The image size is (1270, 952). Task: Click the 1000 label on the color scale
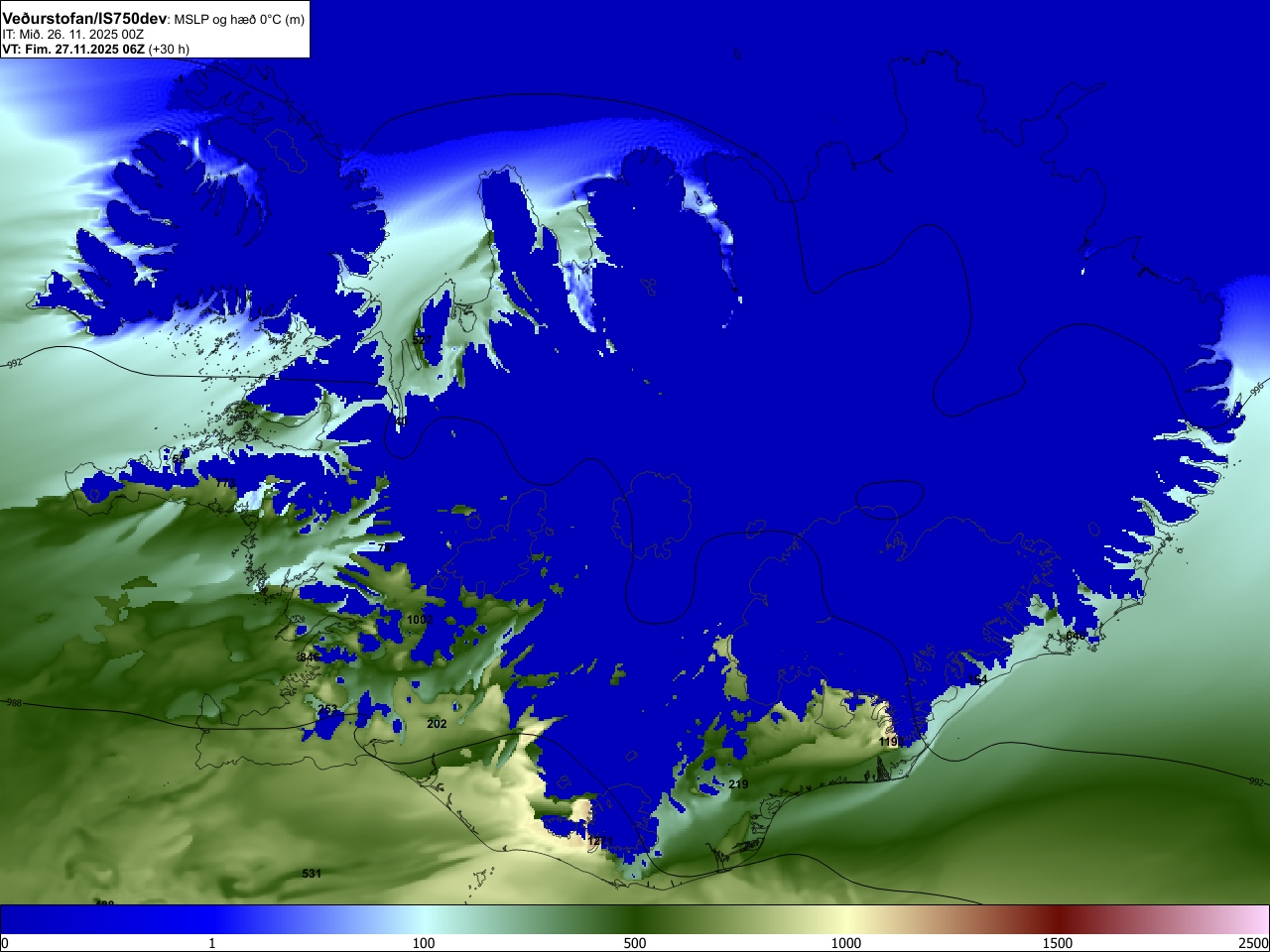[x=846, y=943]
